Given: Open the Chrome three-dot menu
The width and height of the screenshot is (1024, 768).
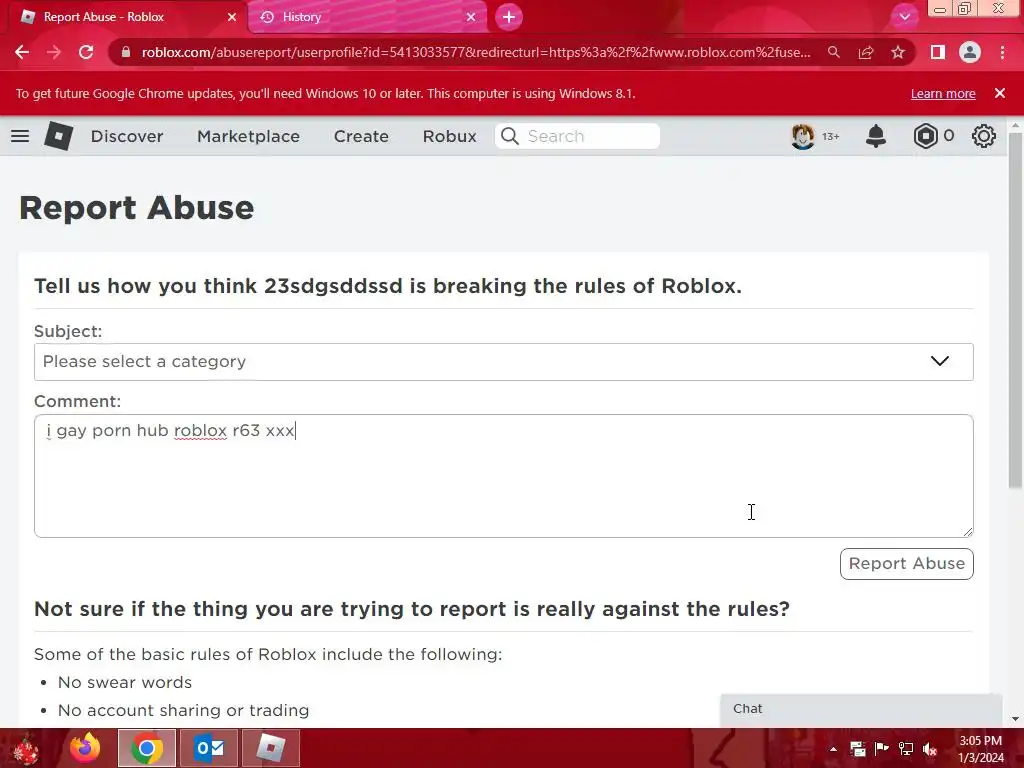Looking at the screenshot, I should click(x=1002, y=52).
